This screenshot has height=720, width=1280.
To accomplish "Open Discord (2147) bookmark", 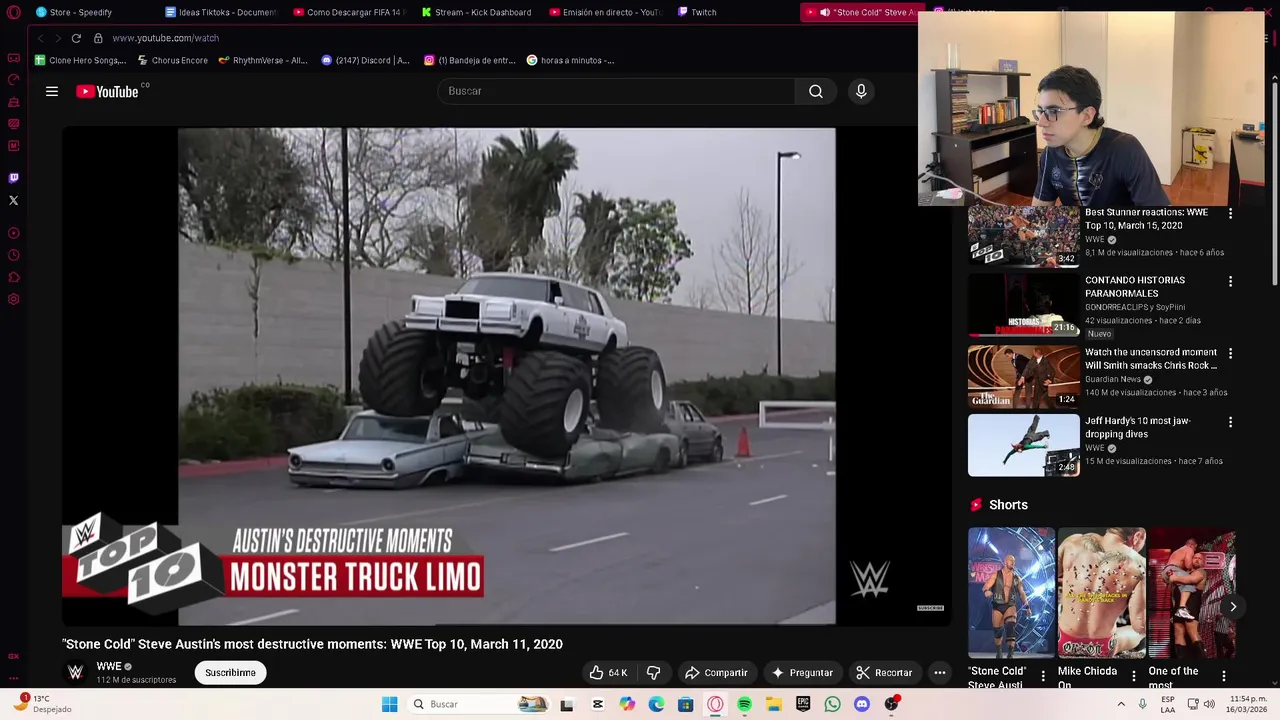I will click(x=365, y=60).
